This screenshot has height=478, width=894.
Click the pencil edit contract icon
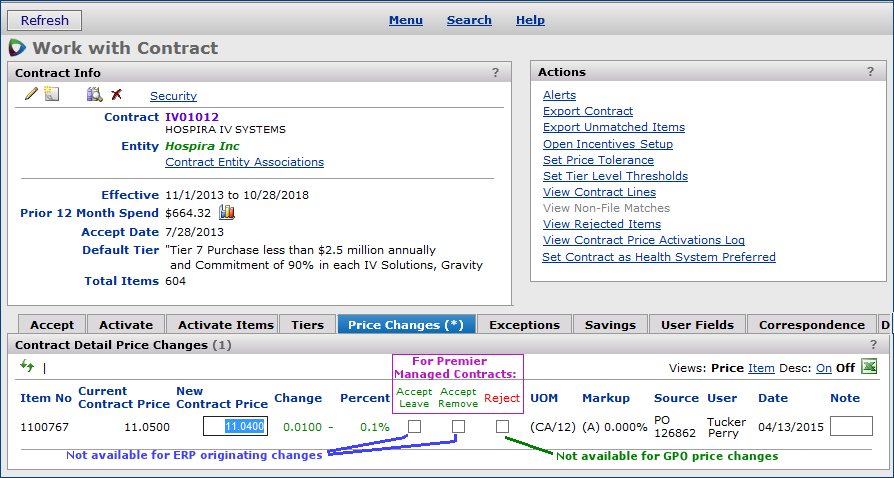[31, 94]
